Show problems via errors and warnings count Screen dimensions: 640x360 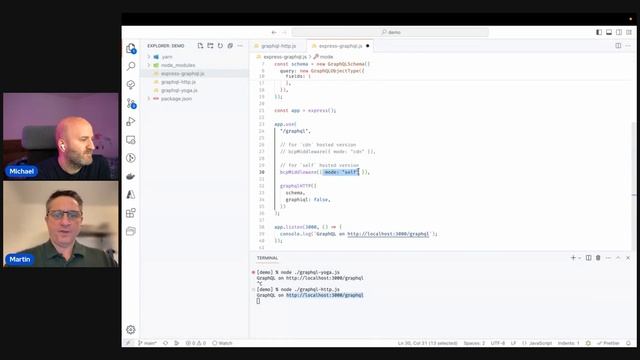pyautogui.click(x=196, y=343)
